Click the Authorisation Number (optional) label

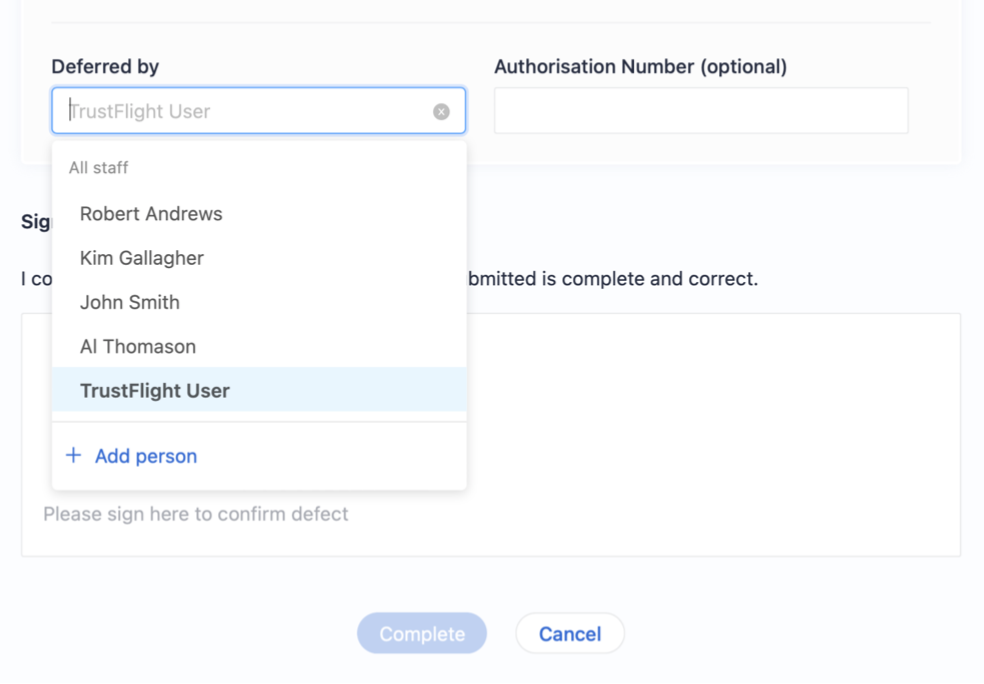[640, 67]
